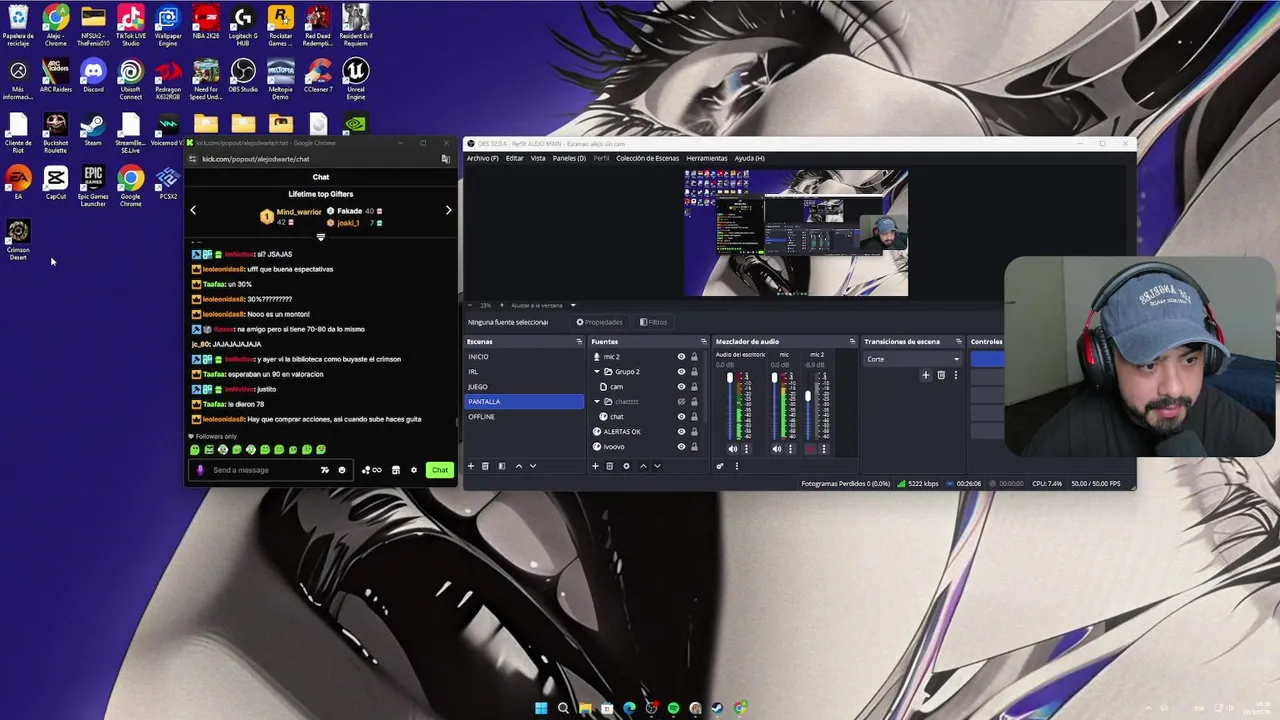1280x720 pixels.
Task: Toggle visibility of mic 2 source
Action: click(x=681, y=357)
